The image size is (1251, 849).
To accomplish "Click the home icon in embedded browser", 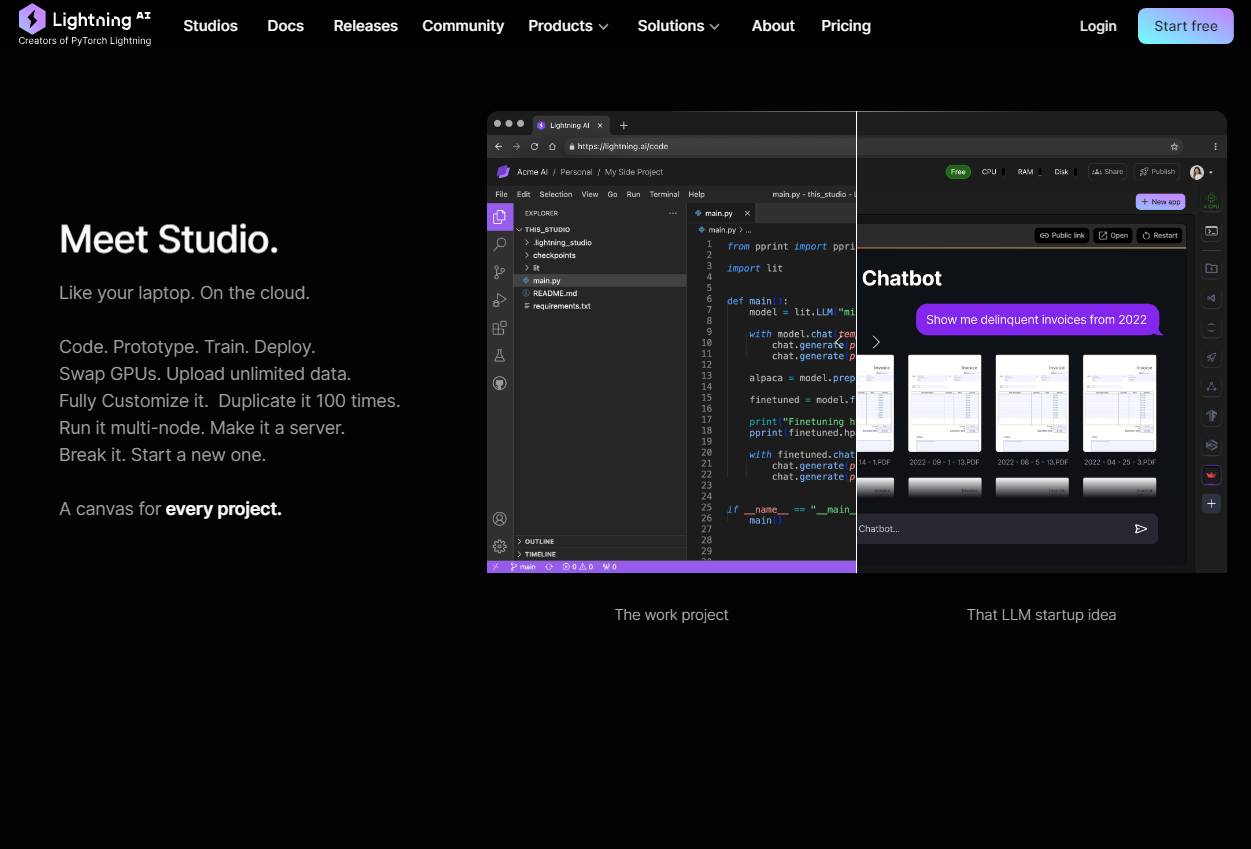I will coord(552,146).
